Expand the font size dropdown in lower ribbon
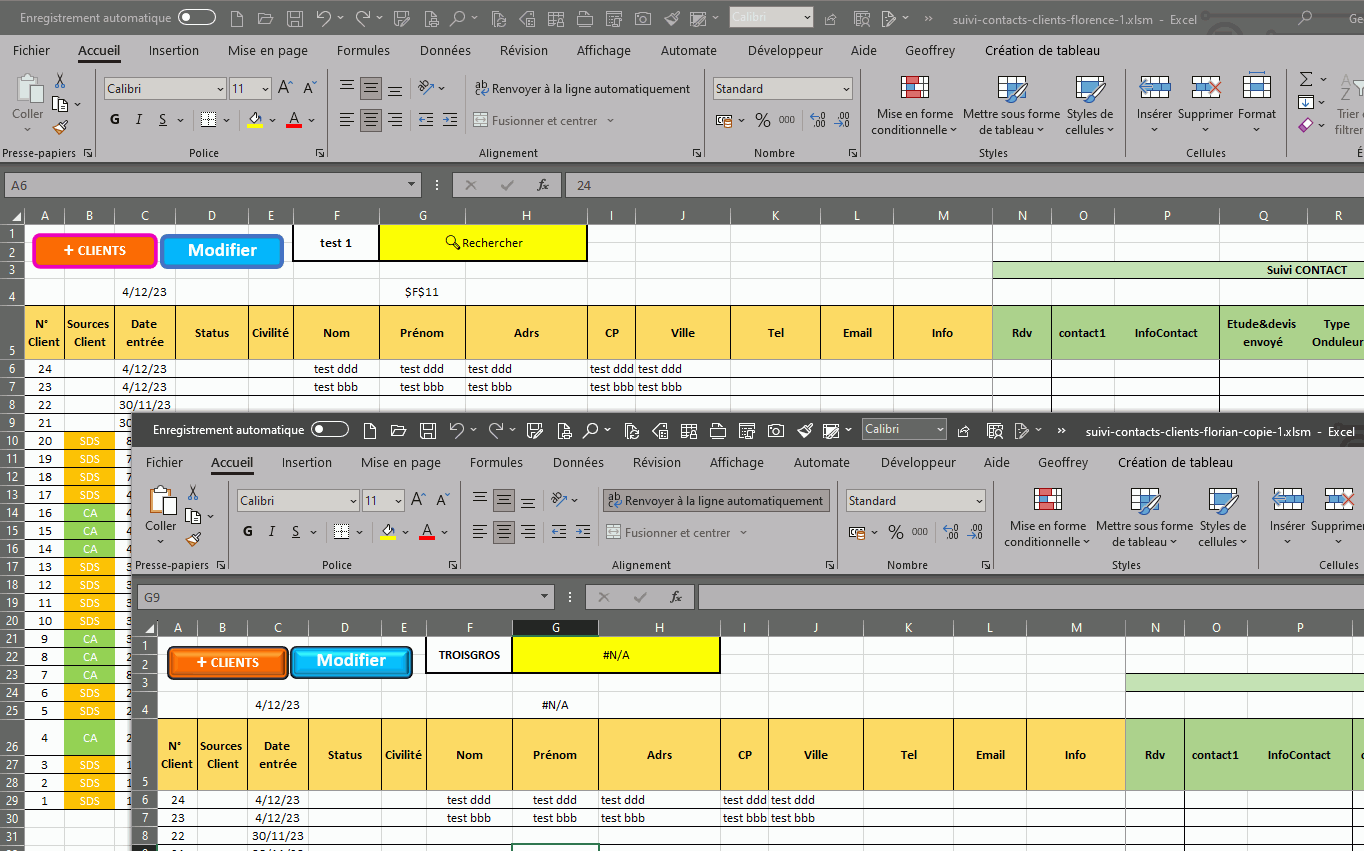This screenshot has width=1364, height=851. click(397, 501)
